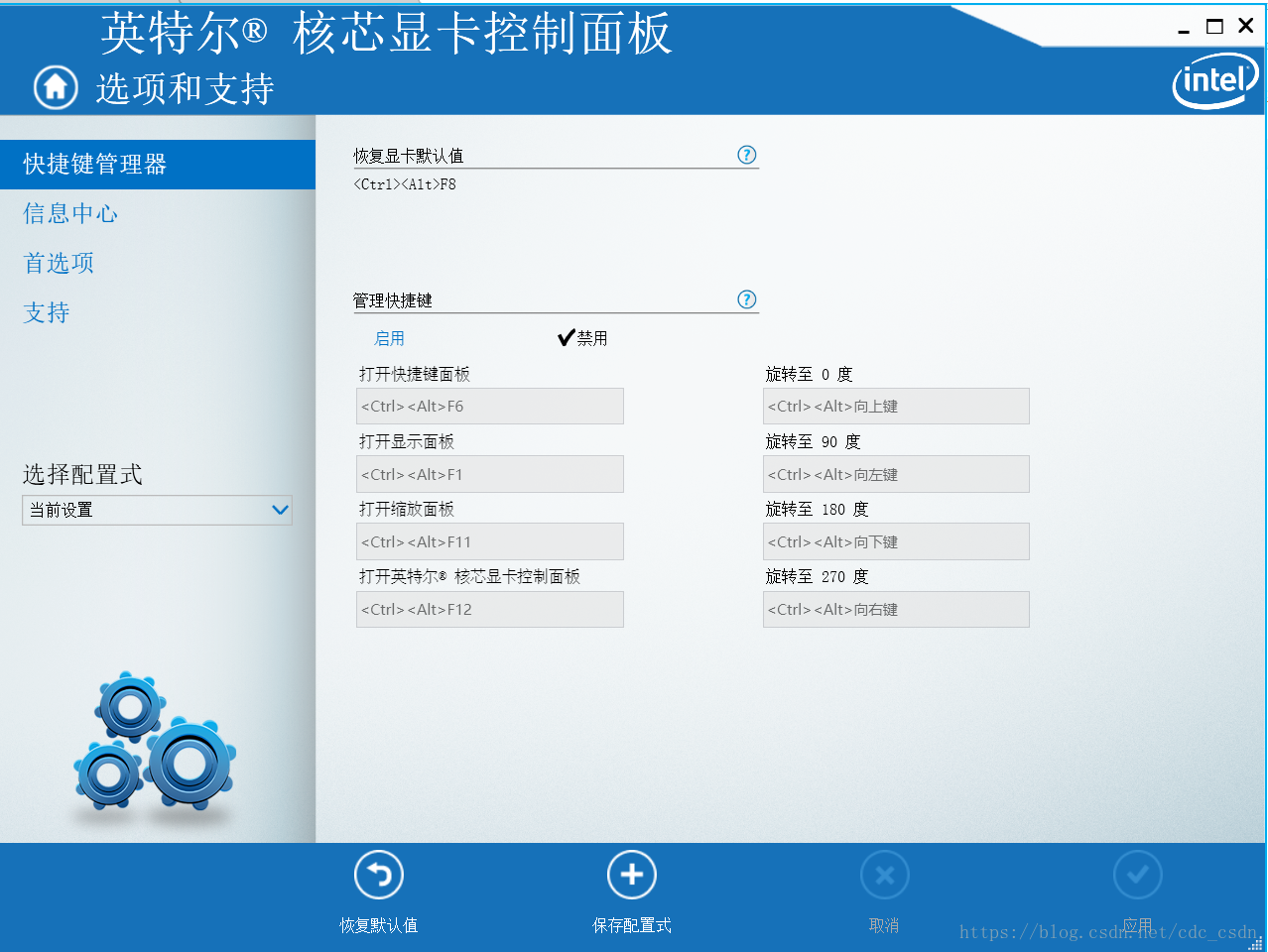This screenshot has height=952, width=1268.
Task: Click 旋转至 0 度 hotkey field
Action: pos(896,407)
